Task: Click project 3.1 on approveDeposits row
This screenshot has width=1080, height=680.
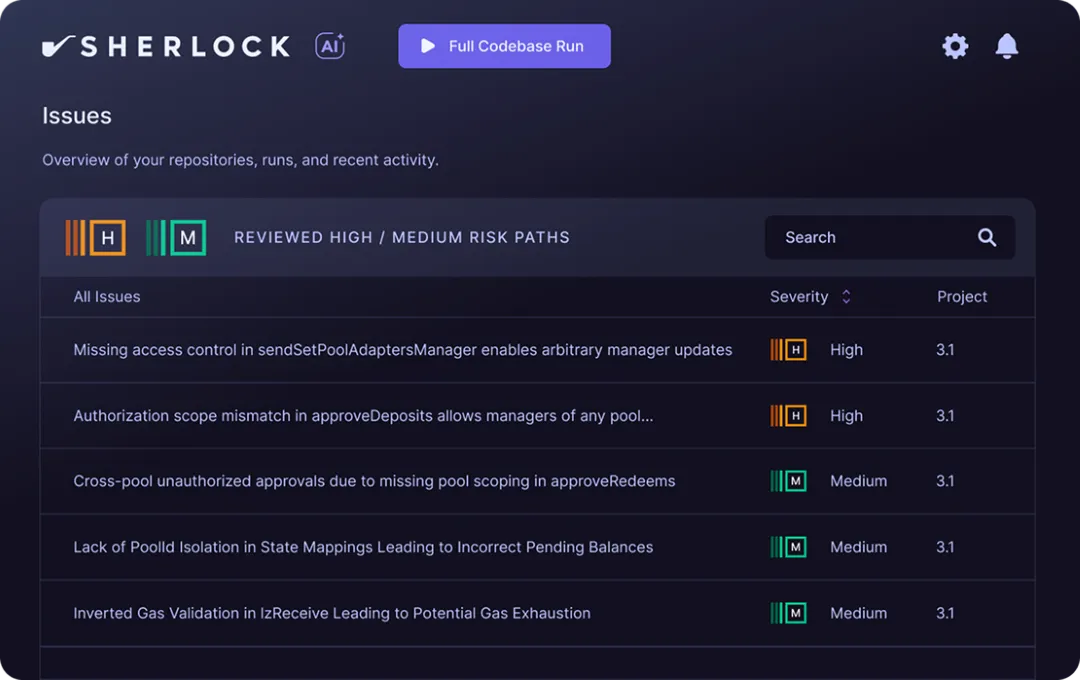Action: 945,416
